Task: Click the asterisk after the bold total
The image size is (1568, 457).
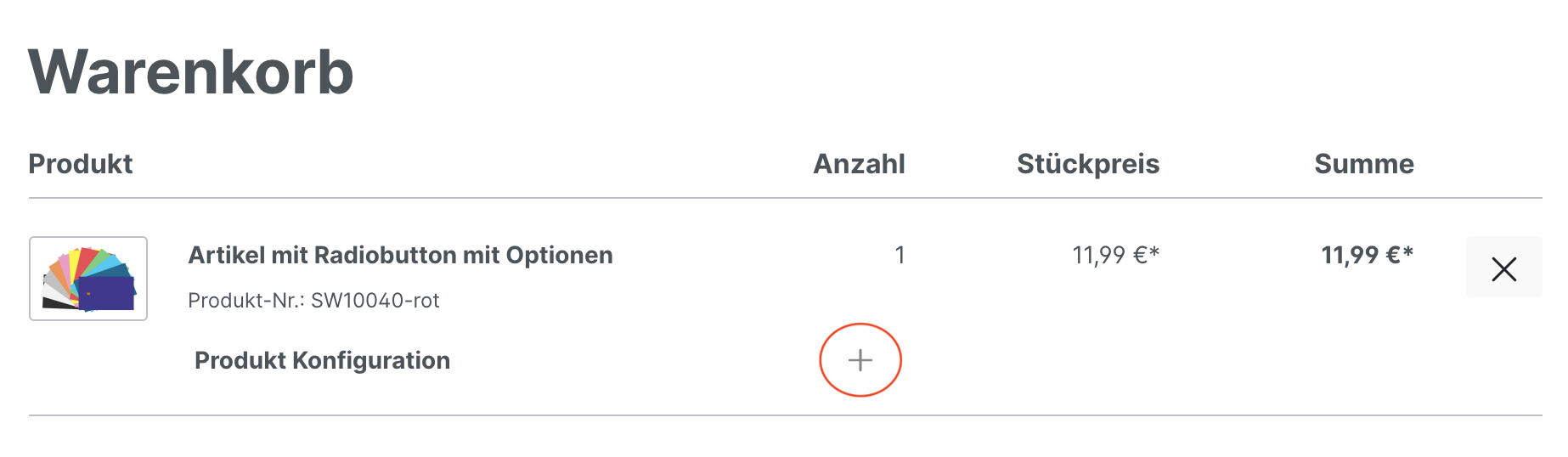Action: tap(1407, 252)
